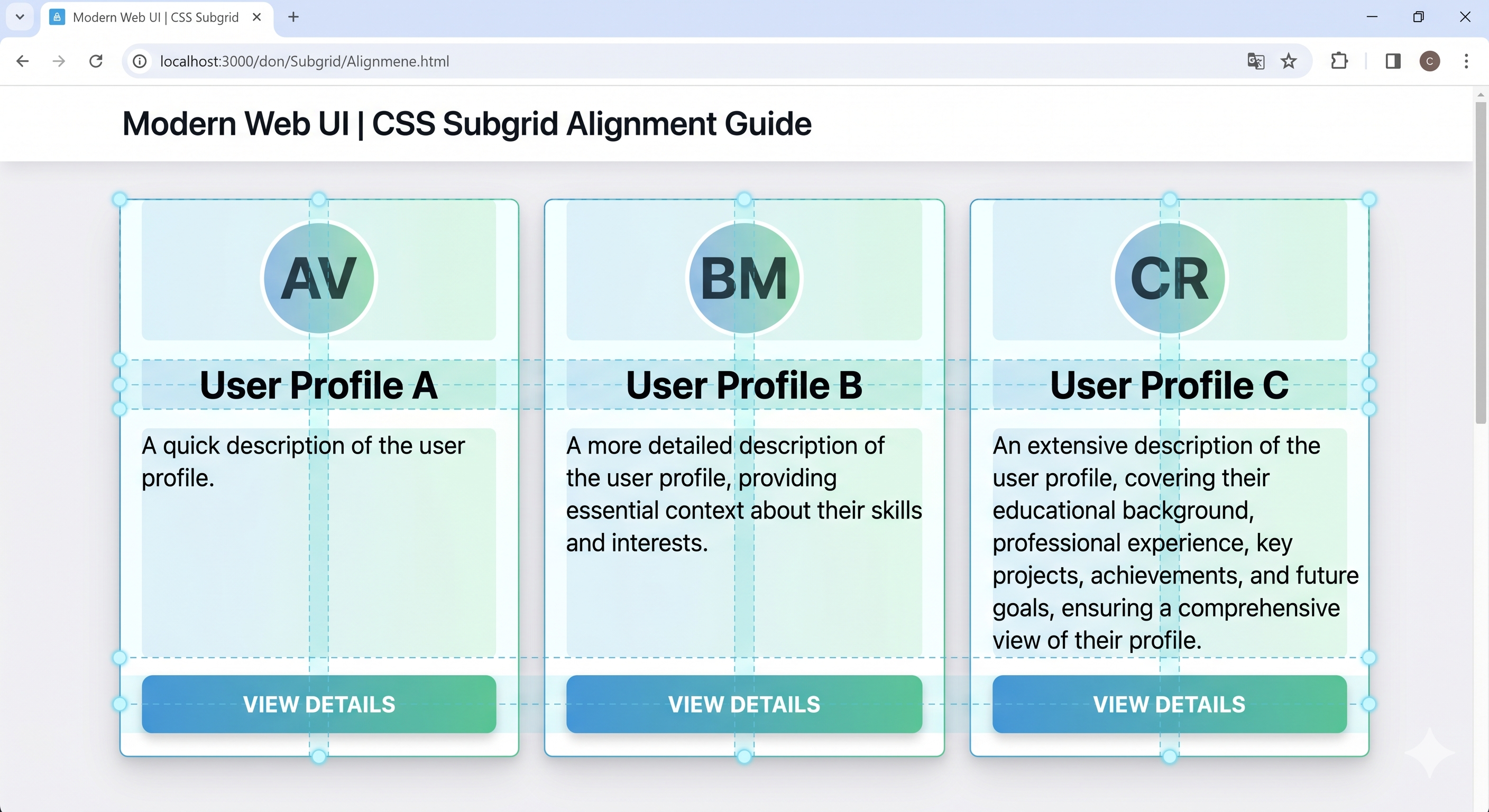Viewport: 1489px width, 812px height.
Task: Open the extensions puzzle icon
Action: tap(1339, 61)
